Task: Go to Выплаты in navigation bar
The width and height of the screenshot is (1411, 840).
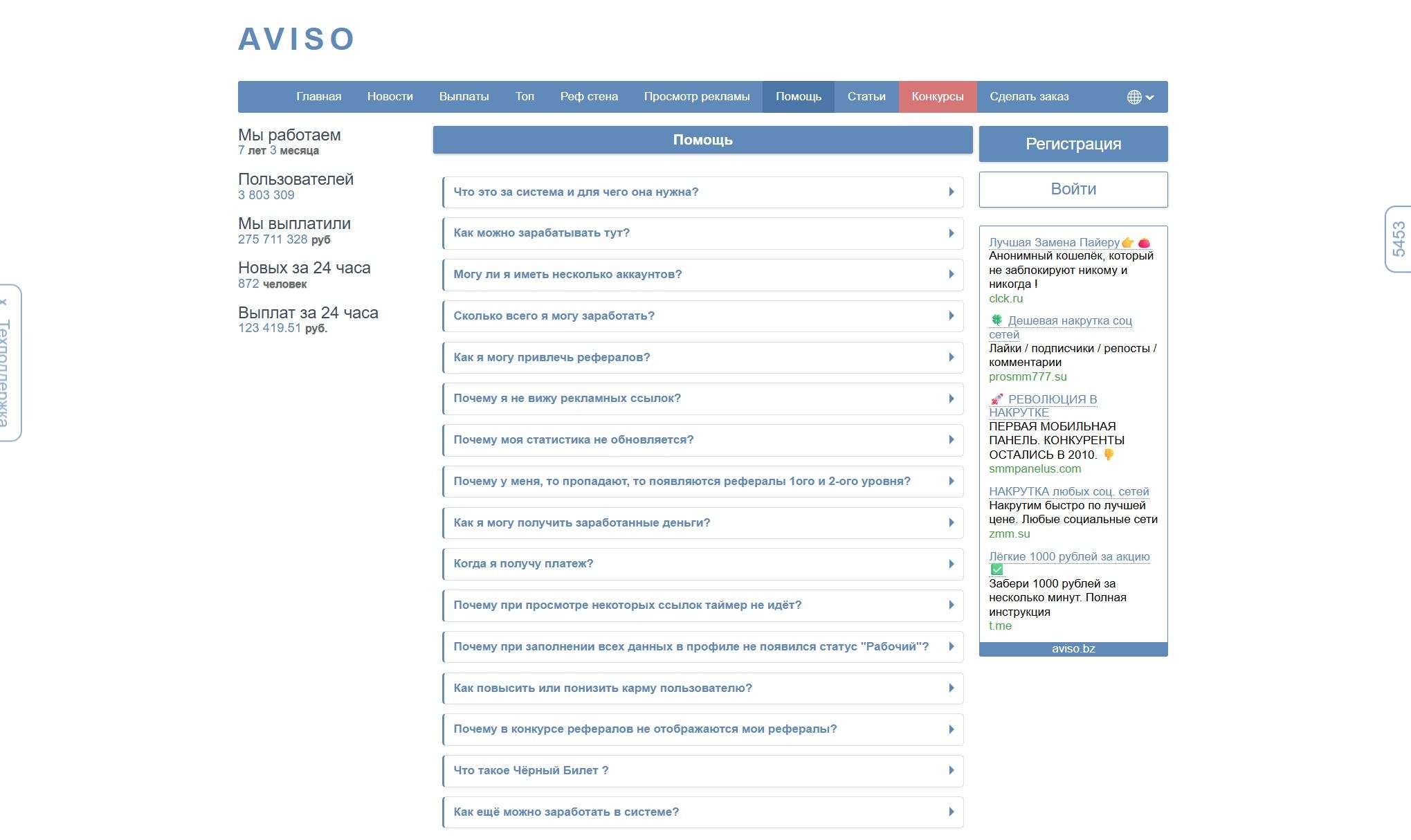Action: [464, 97]
